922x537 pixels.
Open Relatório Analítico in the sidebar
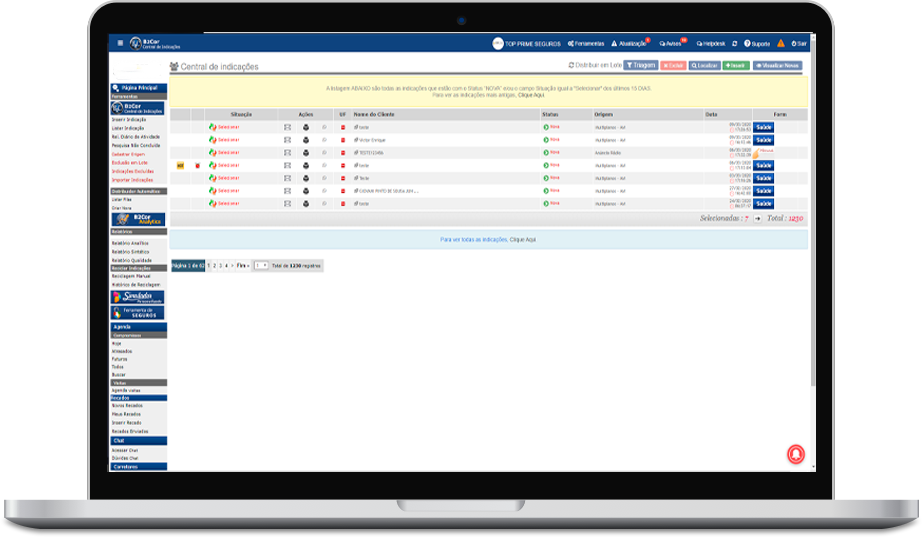(130, 243)
